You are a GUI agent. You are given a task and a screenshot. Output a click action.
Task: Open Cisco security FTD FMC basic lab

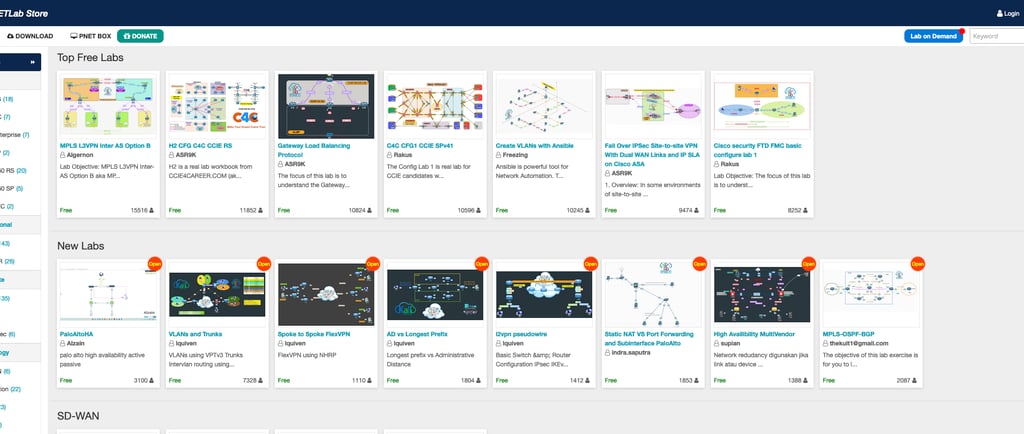click(758, 150)
